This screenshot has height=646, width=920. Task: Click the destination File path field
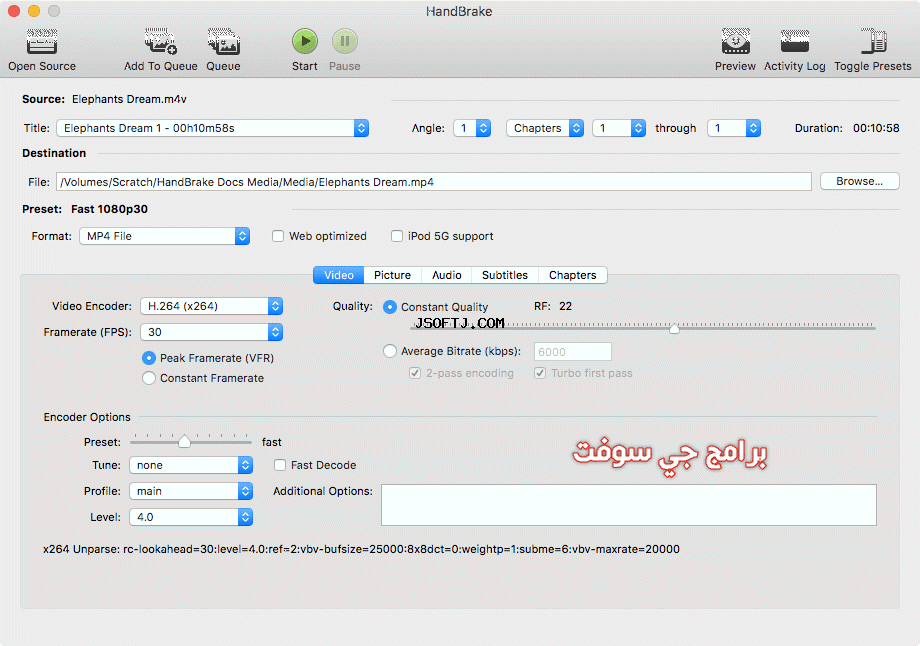click(434, 182)
